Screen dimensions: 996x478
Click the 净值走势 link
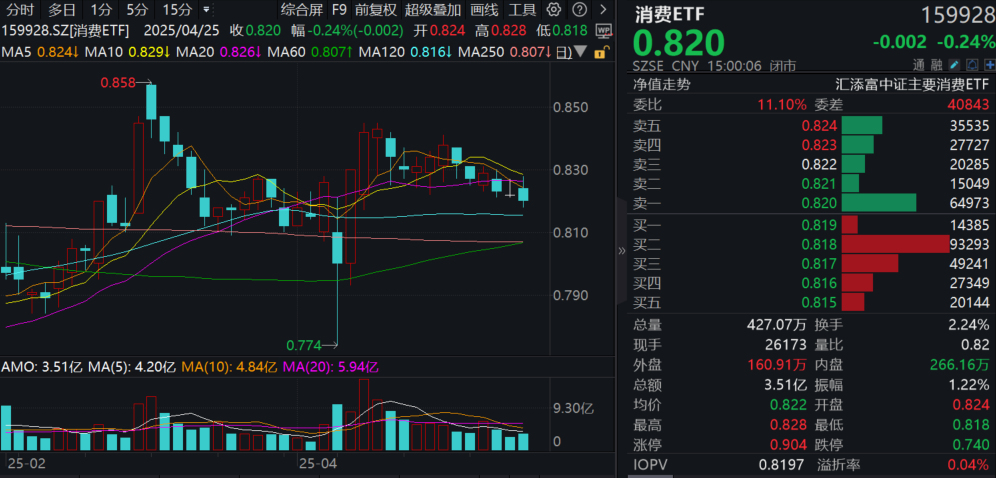click(x=662, y=85)
